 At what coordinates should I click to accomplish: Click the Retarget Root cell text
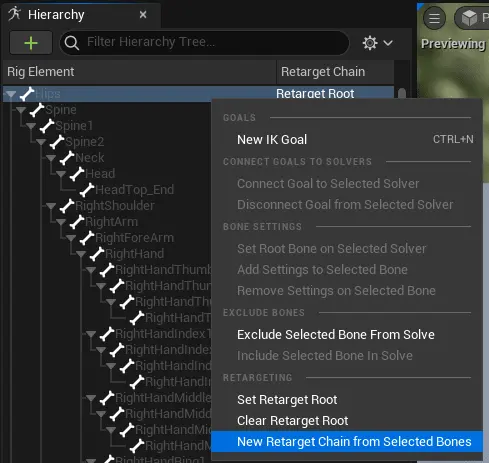315,94
